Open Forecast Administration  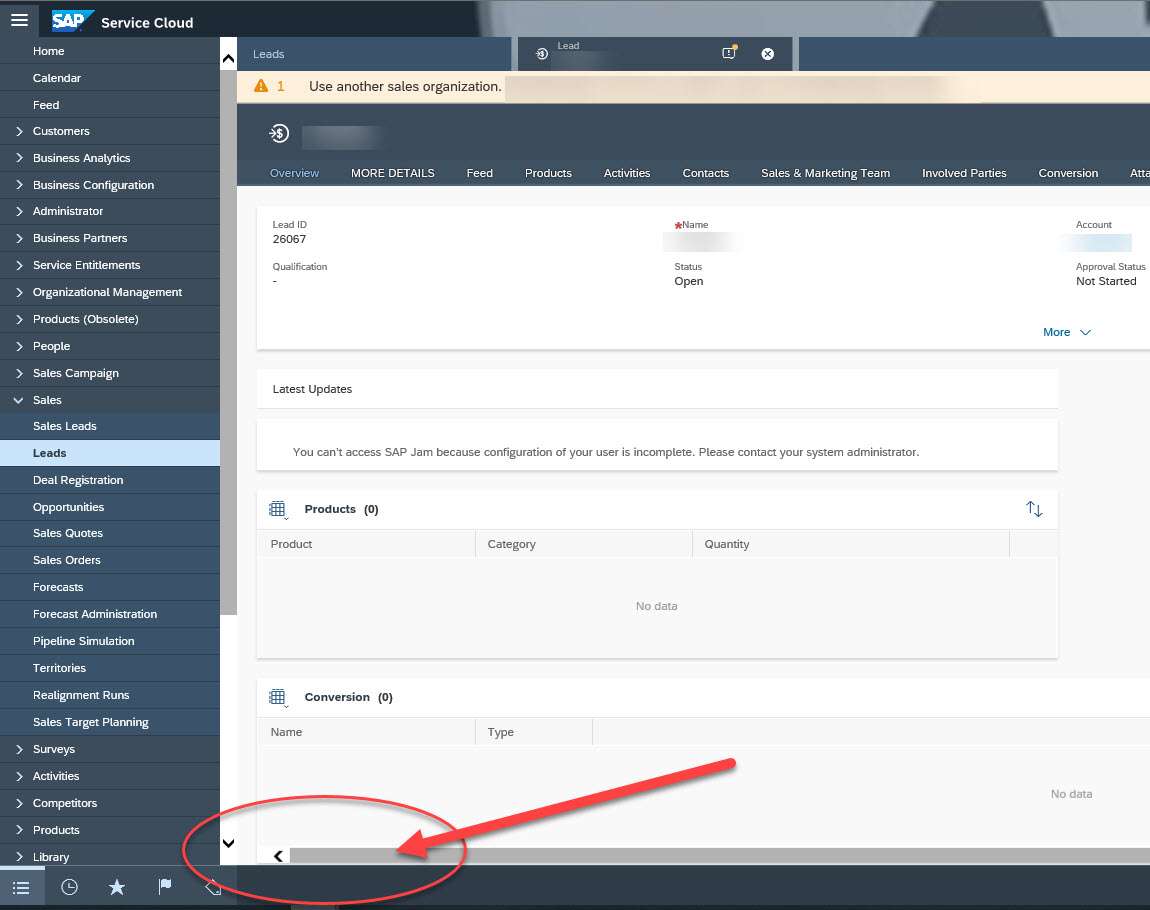(110, 614)
